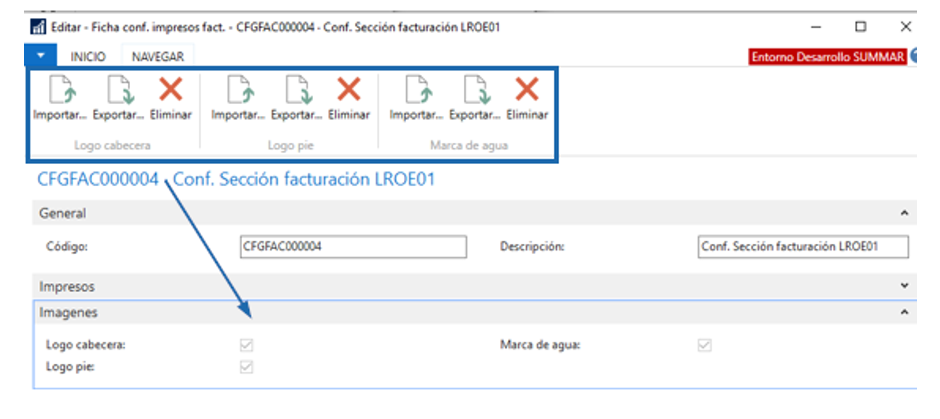
Task: Collapse the Imagenes section
Action: [x=905, y=313]
